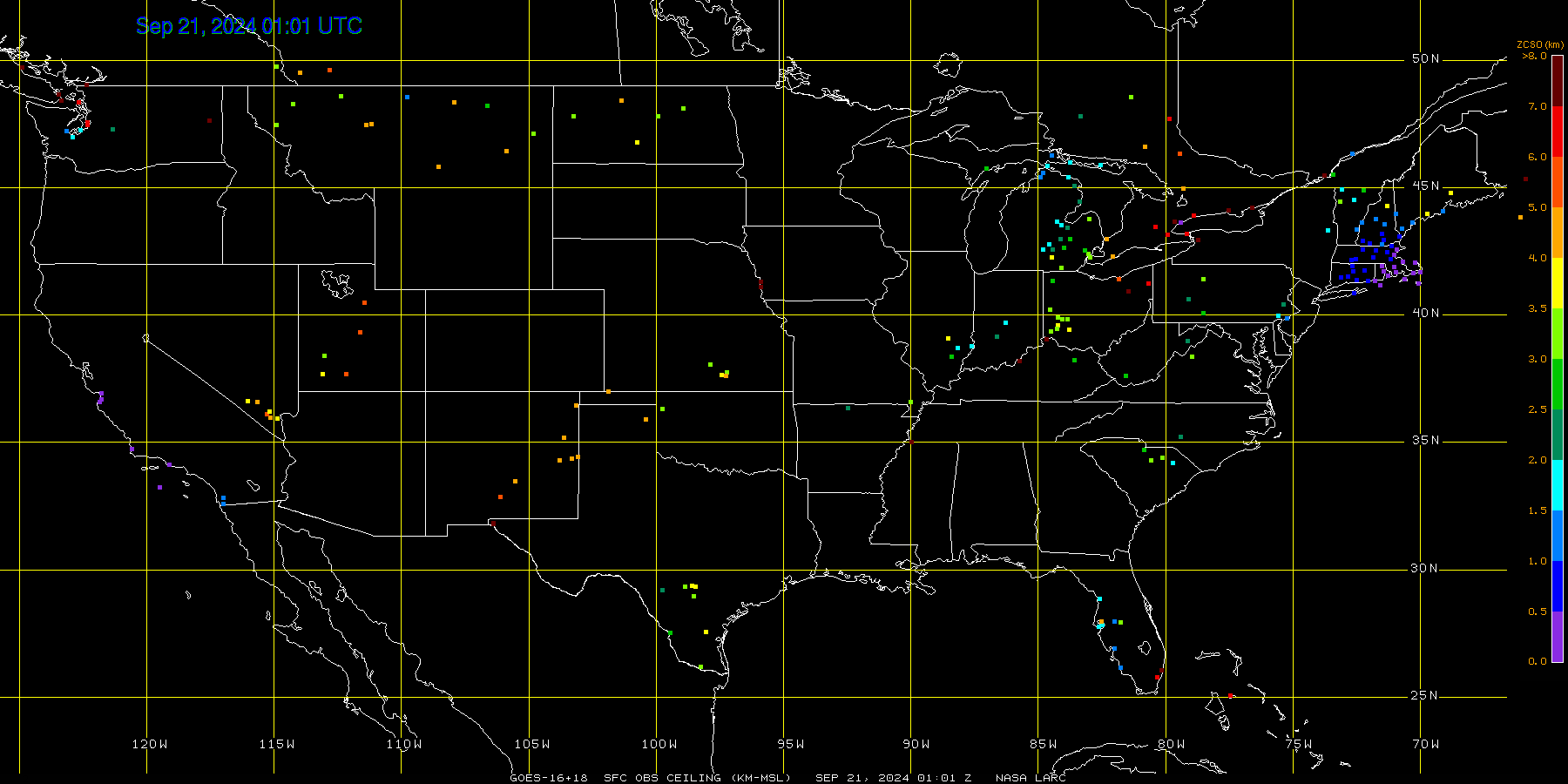Click the "115 W" longitude label
The height and width of the screenshot is (784, 1568).
276,744
